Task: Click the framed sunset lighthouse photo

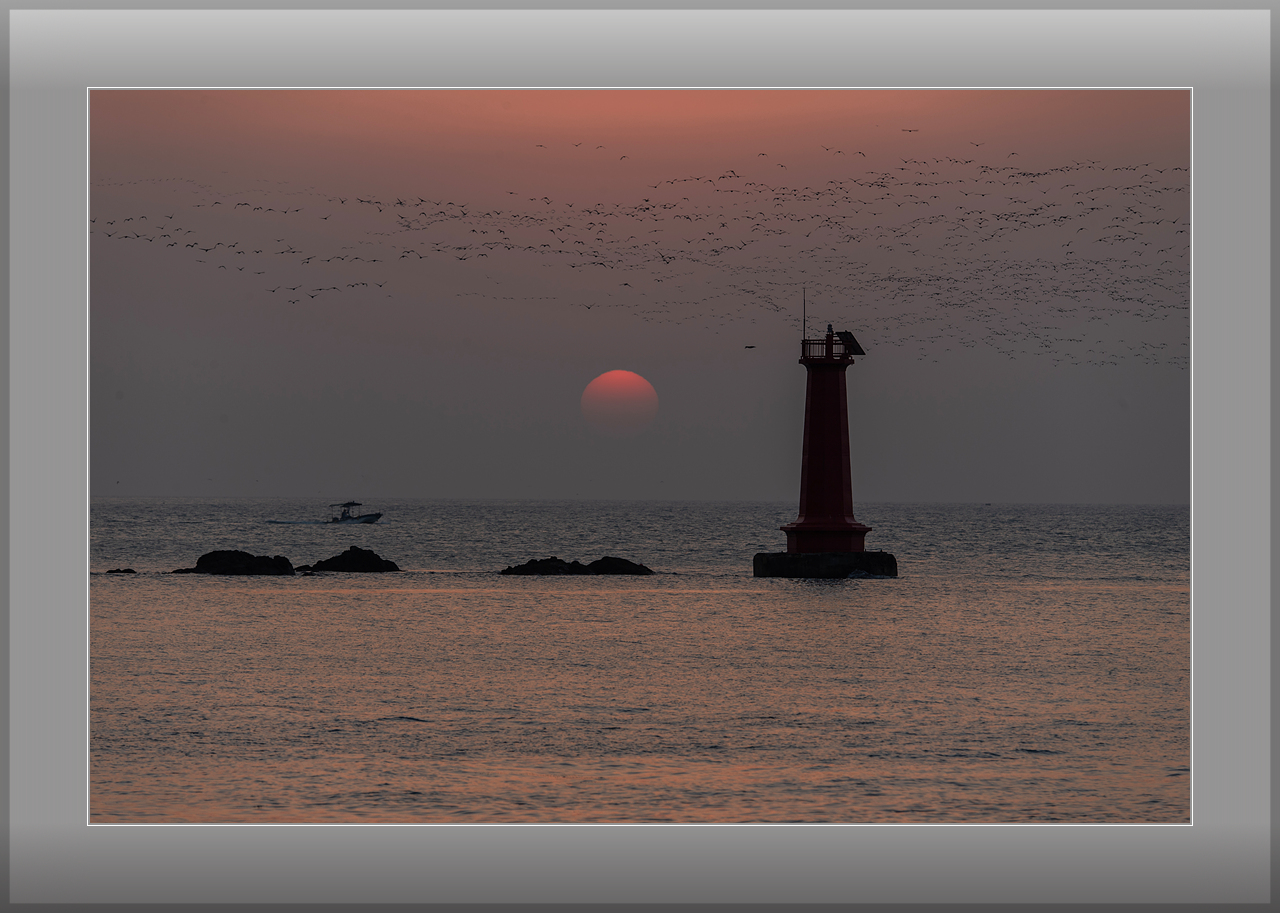Action: click(640, 456)
